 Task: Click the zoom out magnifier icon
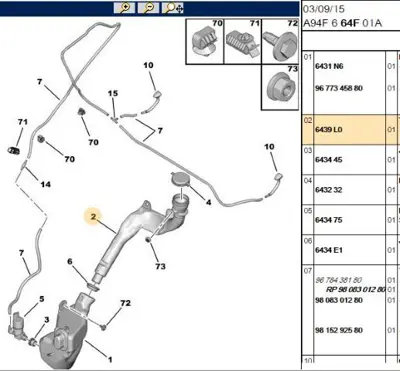[x=148, y=7]
